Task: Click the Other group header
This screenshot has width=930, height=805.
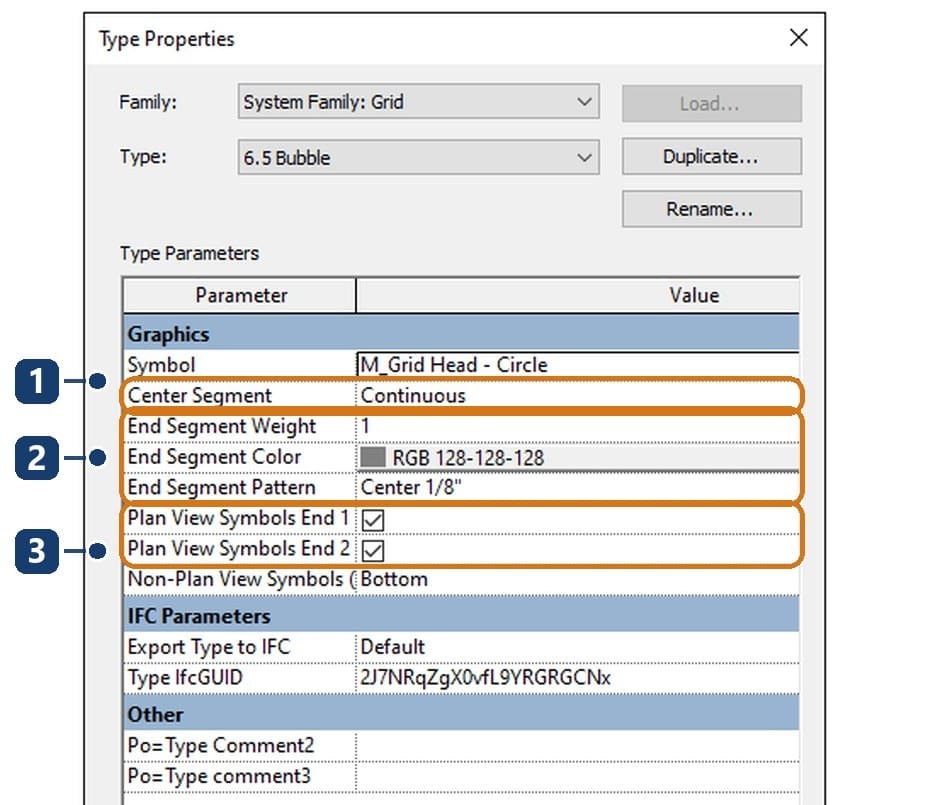Action: click(461, 714)
